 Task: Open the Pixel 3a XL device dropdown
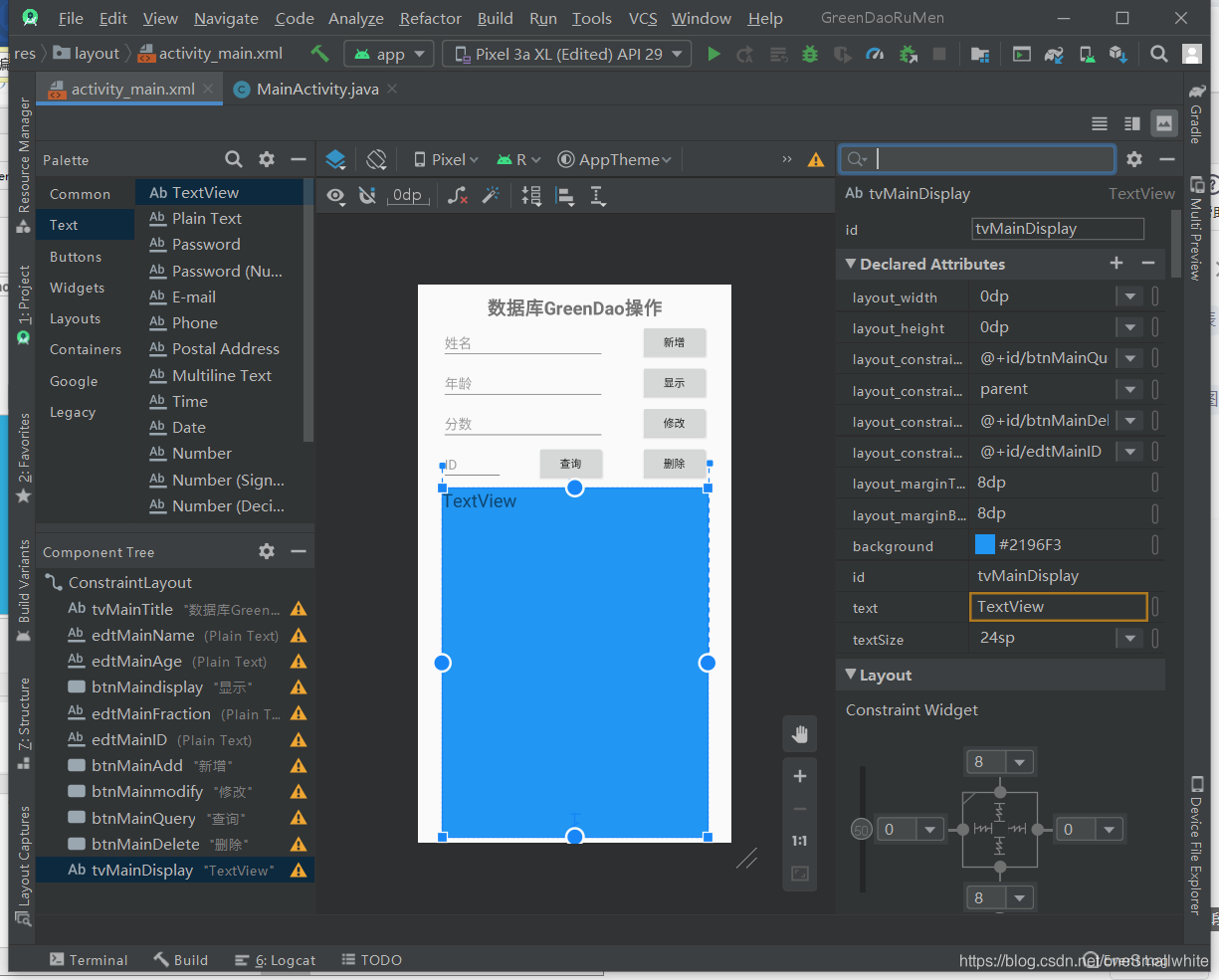coord(567,54)
